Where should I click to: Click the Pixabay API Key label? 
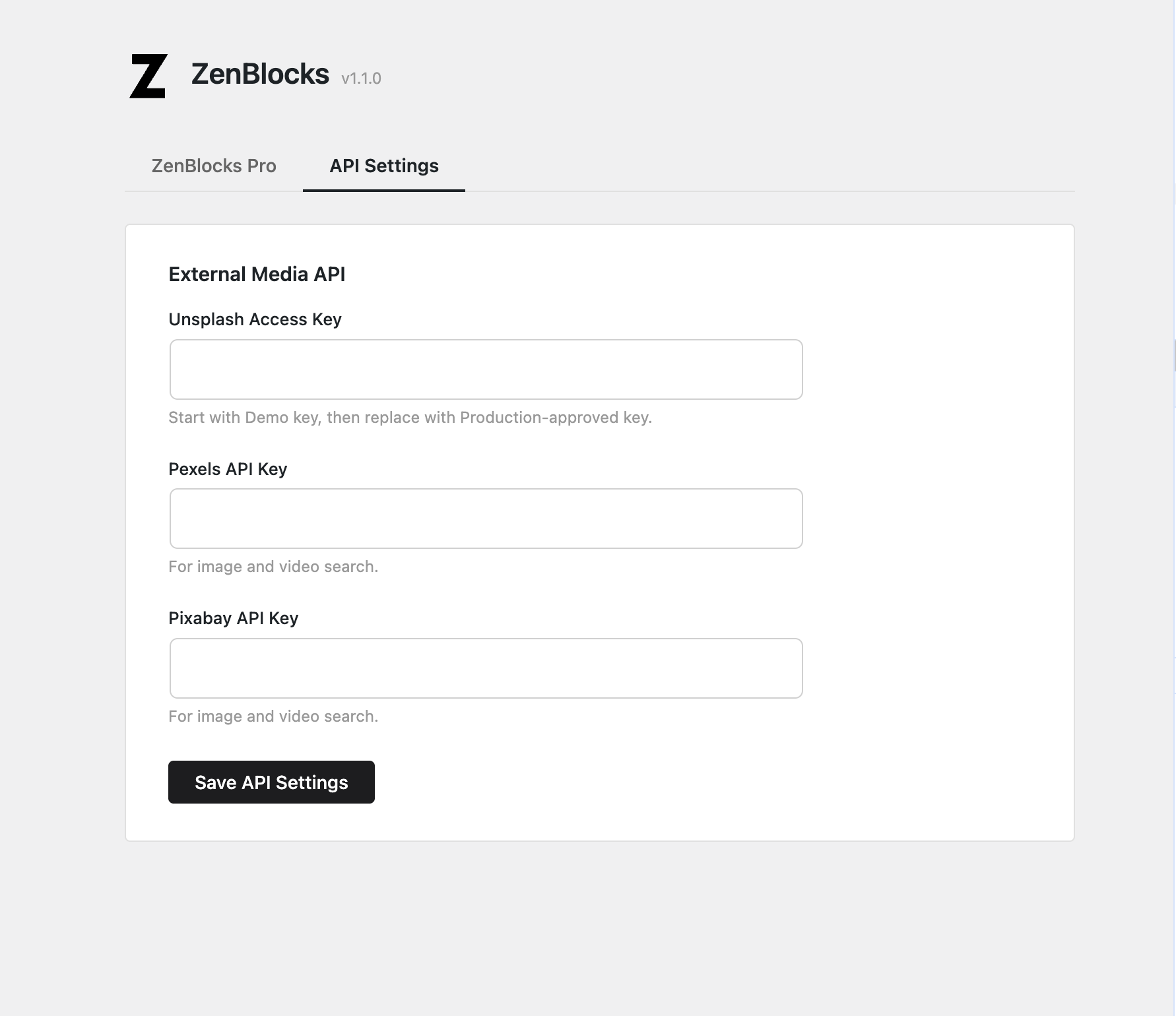[x=232, y=618]
